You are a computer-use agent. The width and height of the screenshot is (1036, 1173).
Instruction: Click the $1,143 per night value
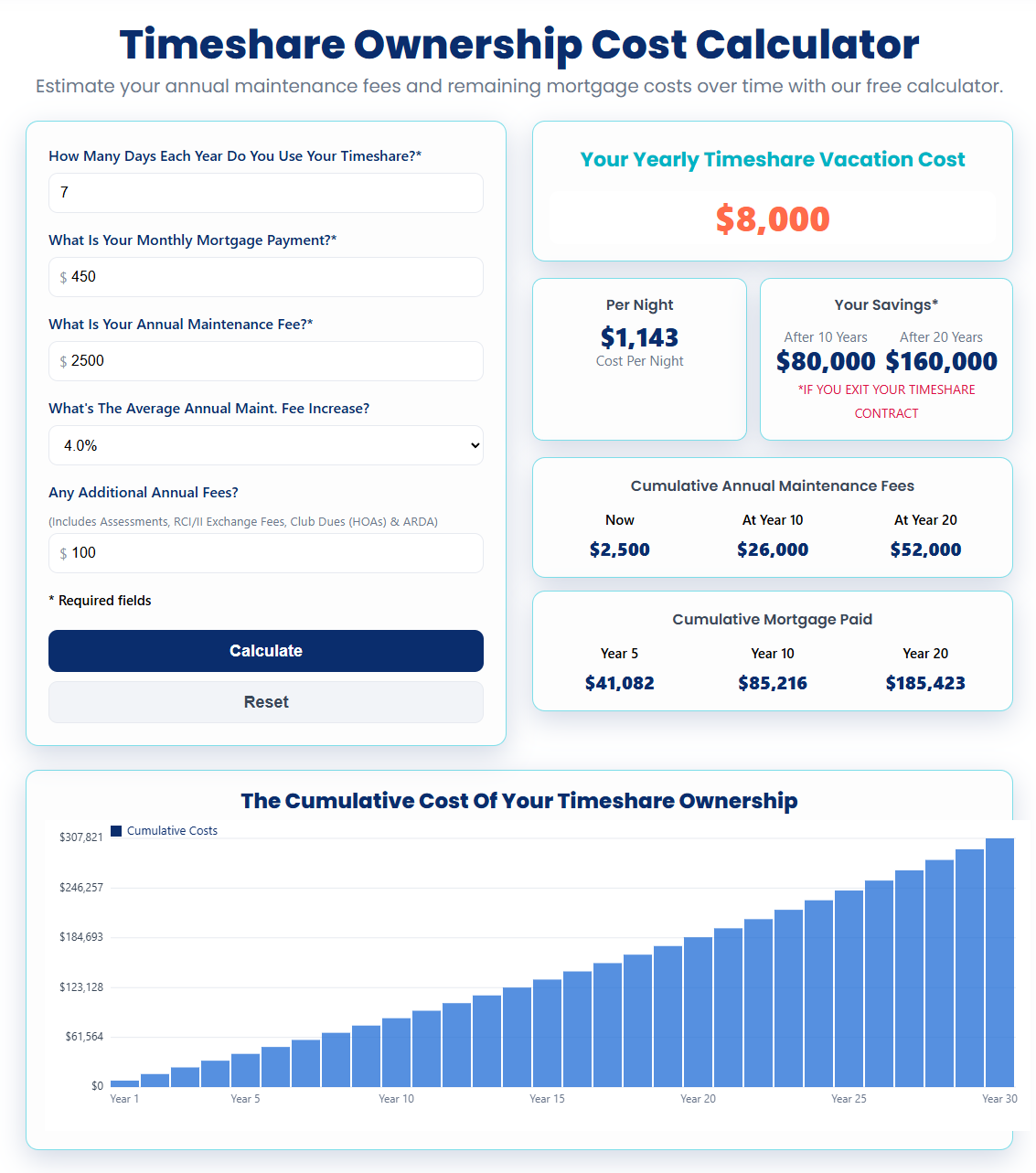(639, 337)
